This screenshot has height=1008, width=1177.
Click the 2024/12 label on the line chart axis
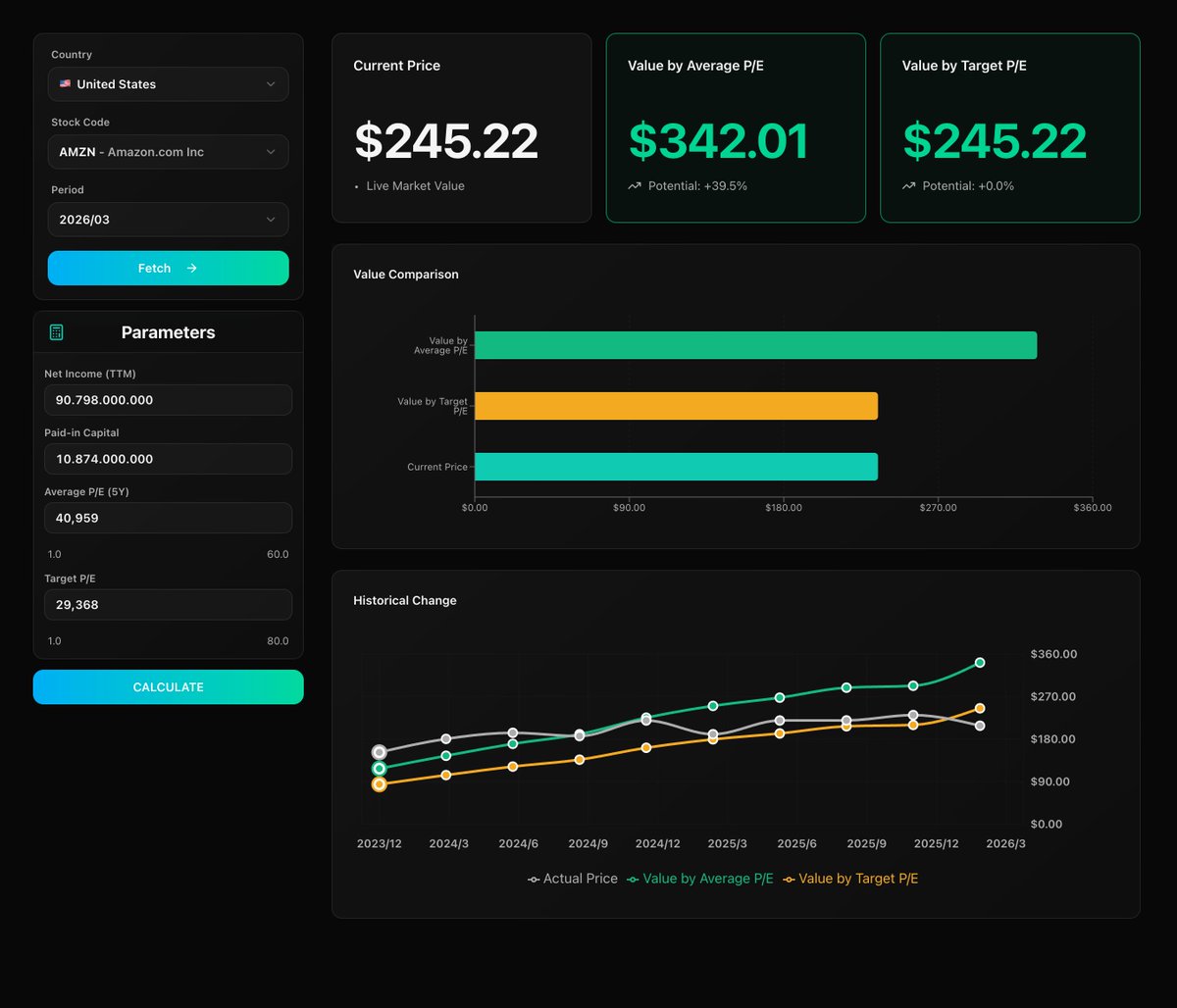pyautogui.click(x=657, y=843)
